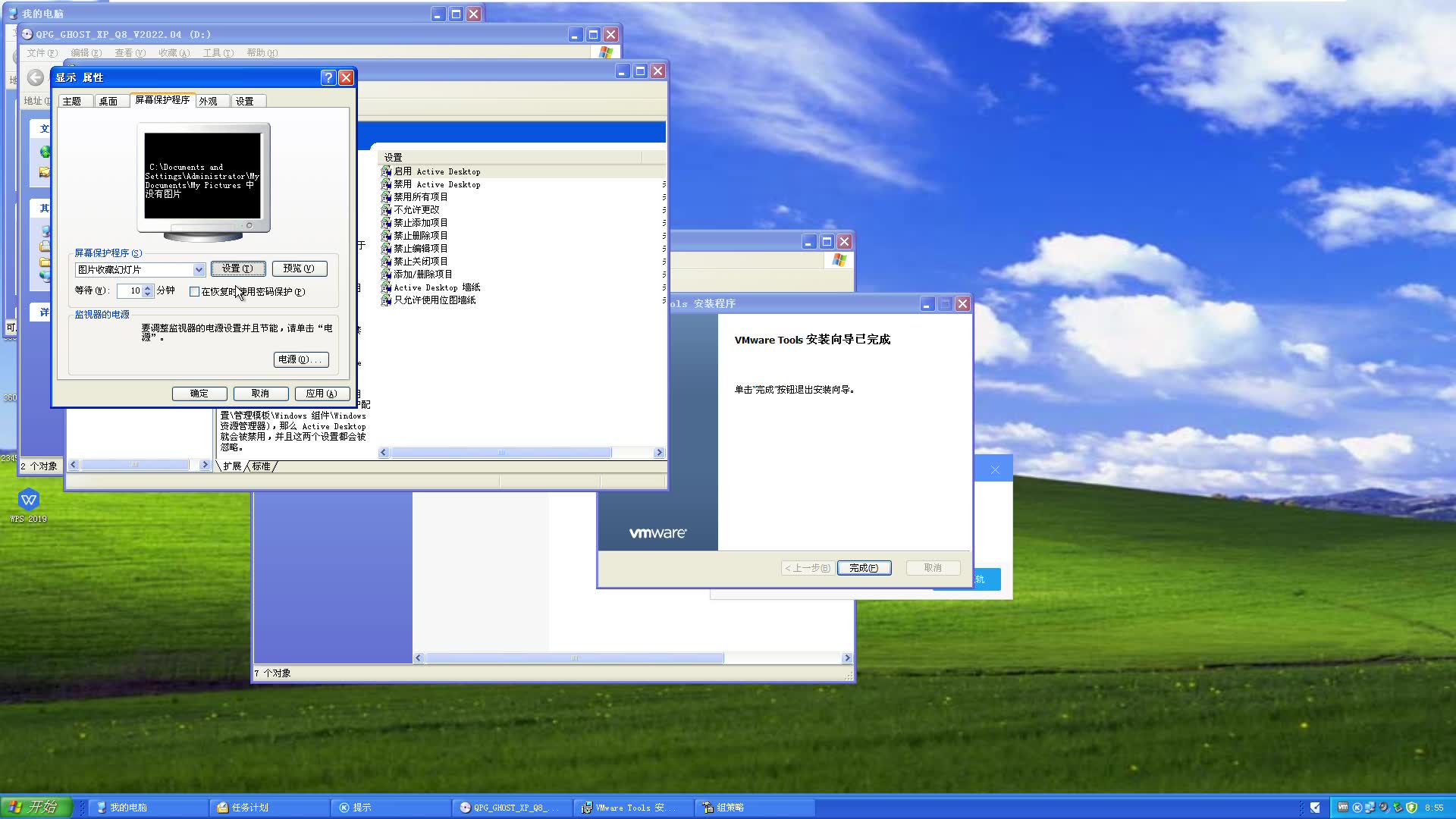Open the green shield security tray icon

point(1411,808)
